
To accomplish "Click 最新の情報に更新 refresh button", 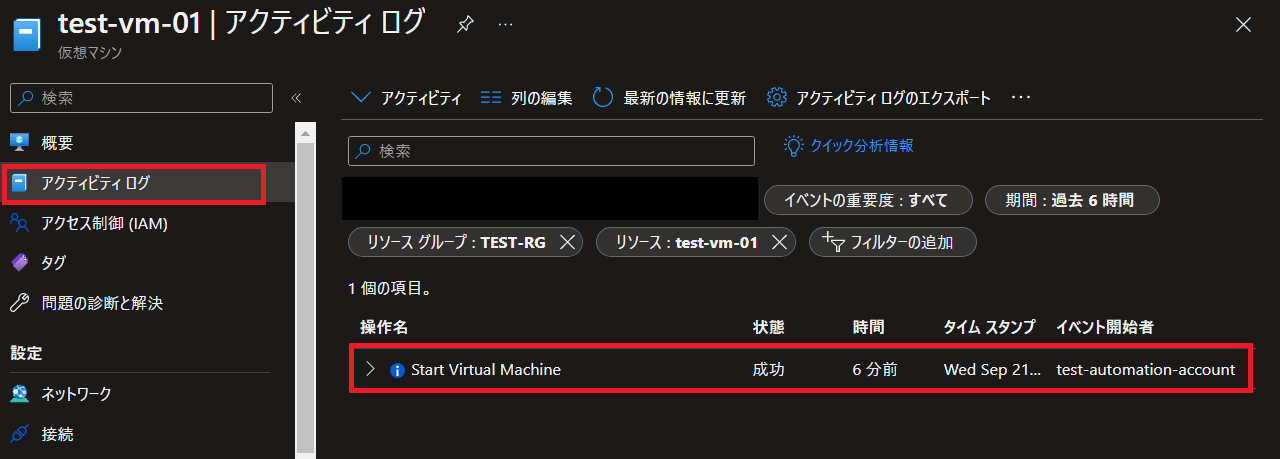I will [669, 98].
